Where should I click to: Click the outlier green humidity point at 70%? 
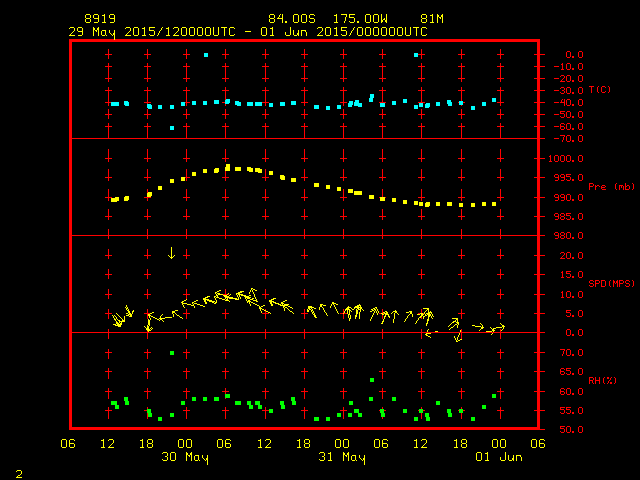tap(172, 353)
